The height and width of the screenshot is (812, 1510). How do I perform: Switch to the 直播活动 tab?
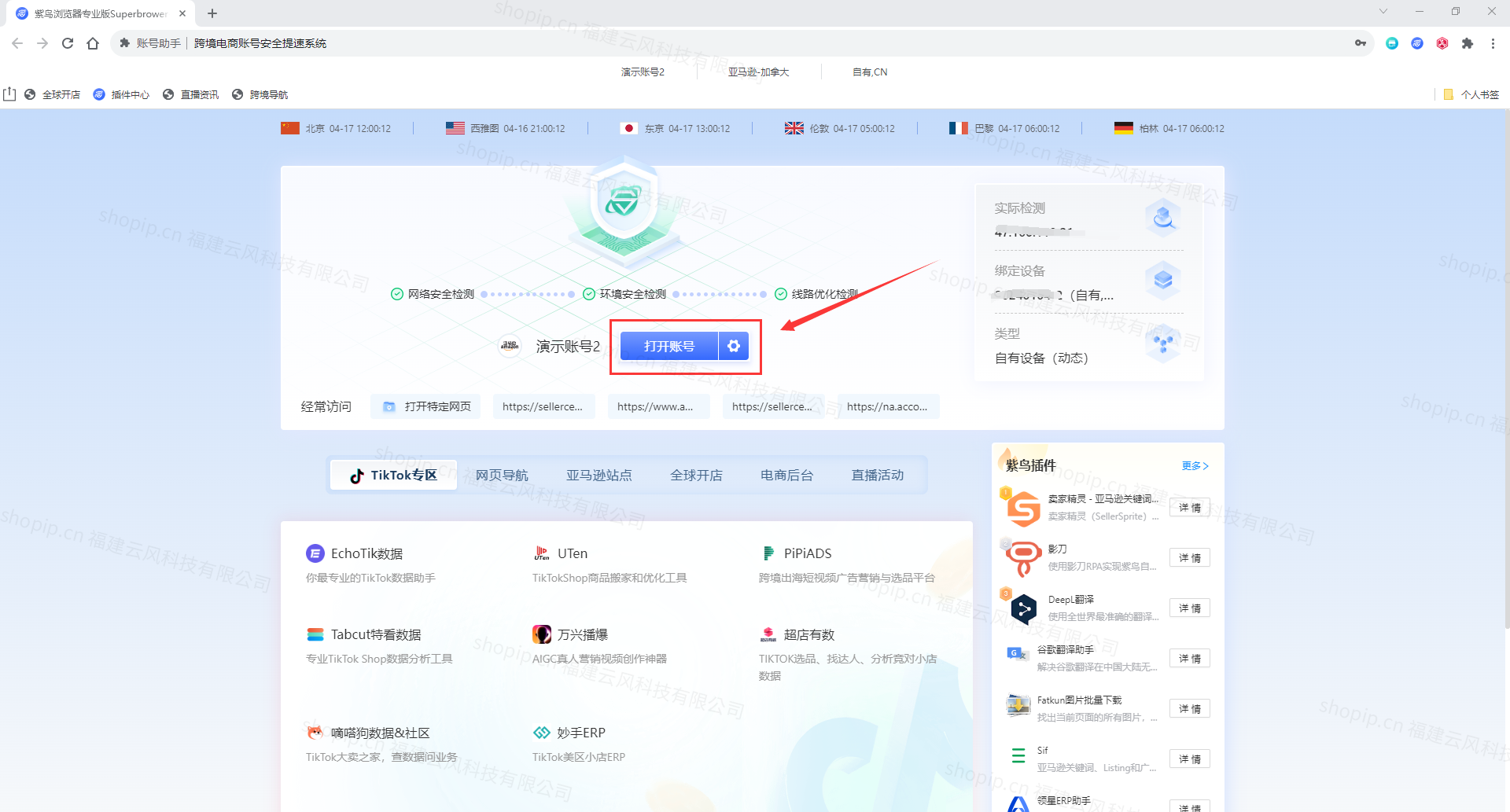(878, 475)
